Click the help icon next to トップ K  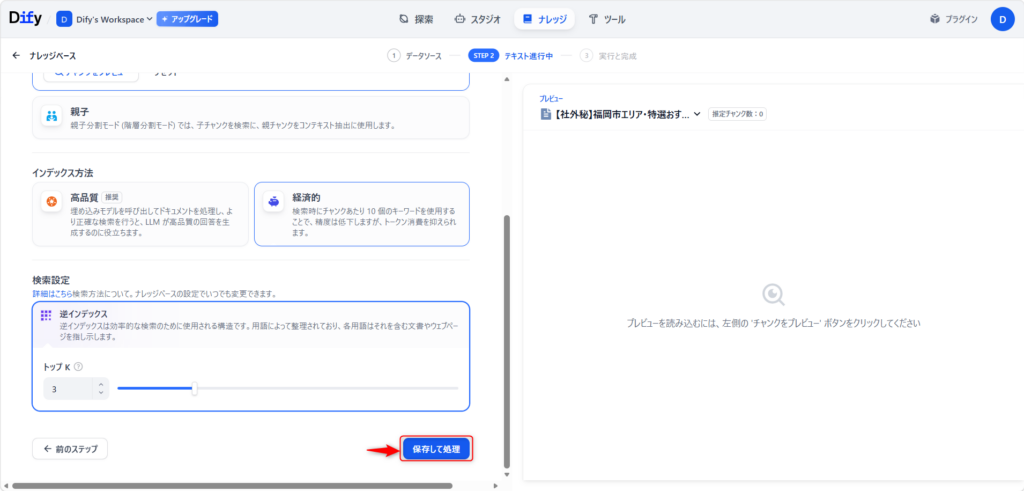78,367
